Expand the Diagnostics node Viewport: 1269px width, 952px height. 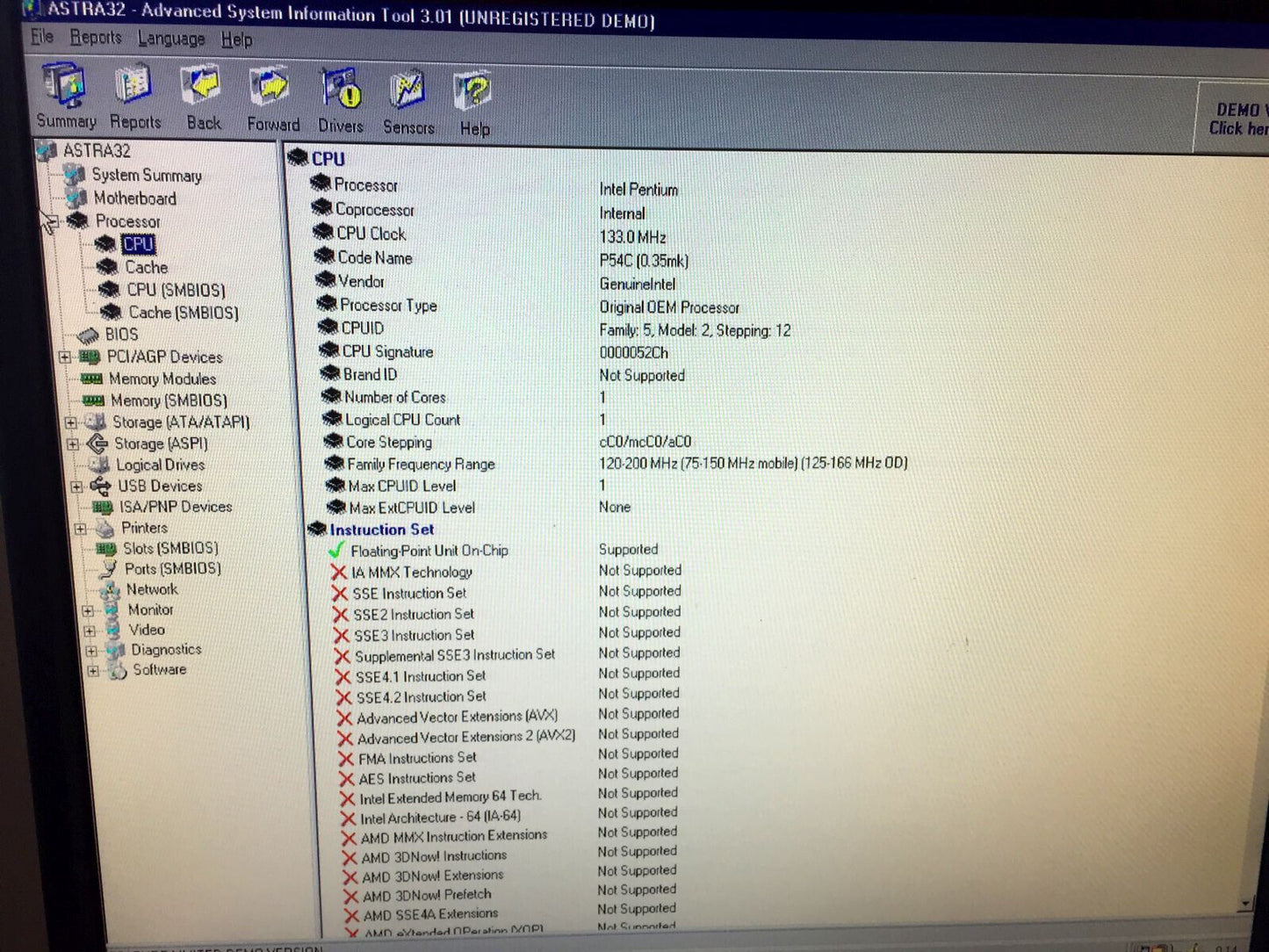[x=91, y=651]
